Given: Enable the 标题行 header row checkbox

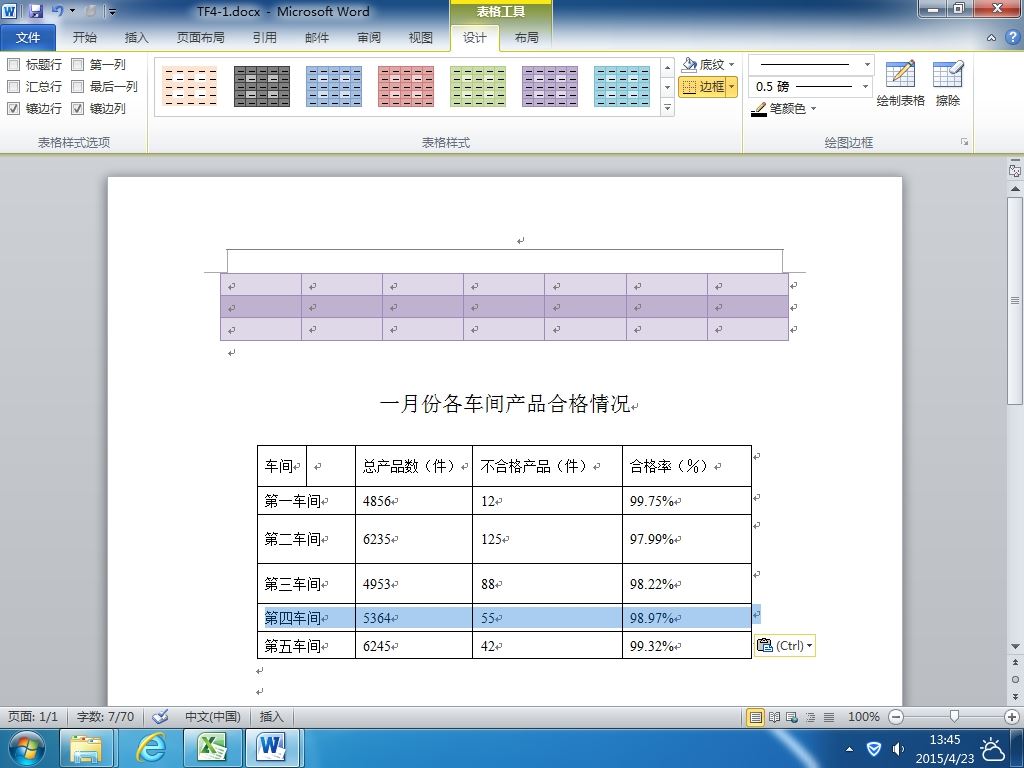Looking at the screenshot, I should [14, 64].
